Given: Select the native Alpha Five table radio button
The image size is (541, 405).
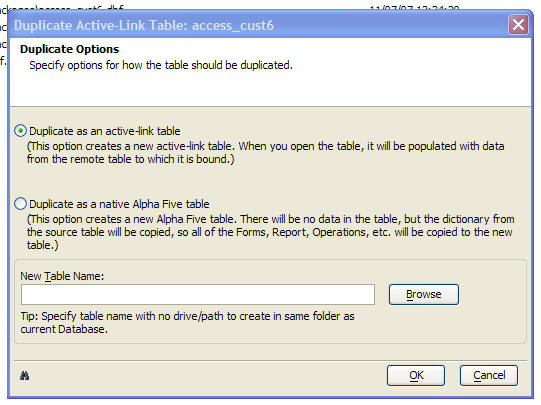Looking at the screenshot, I should [x=20, y=204].
